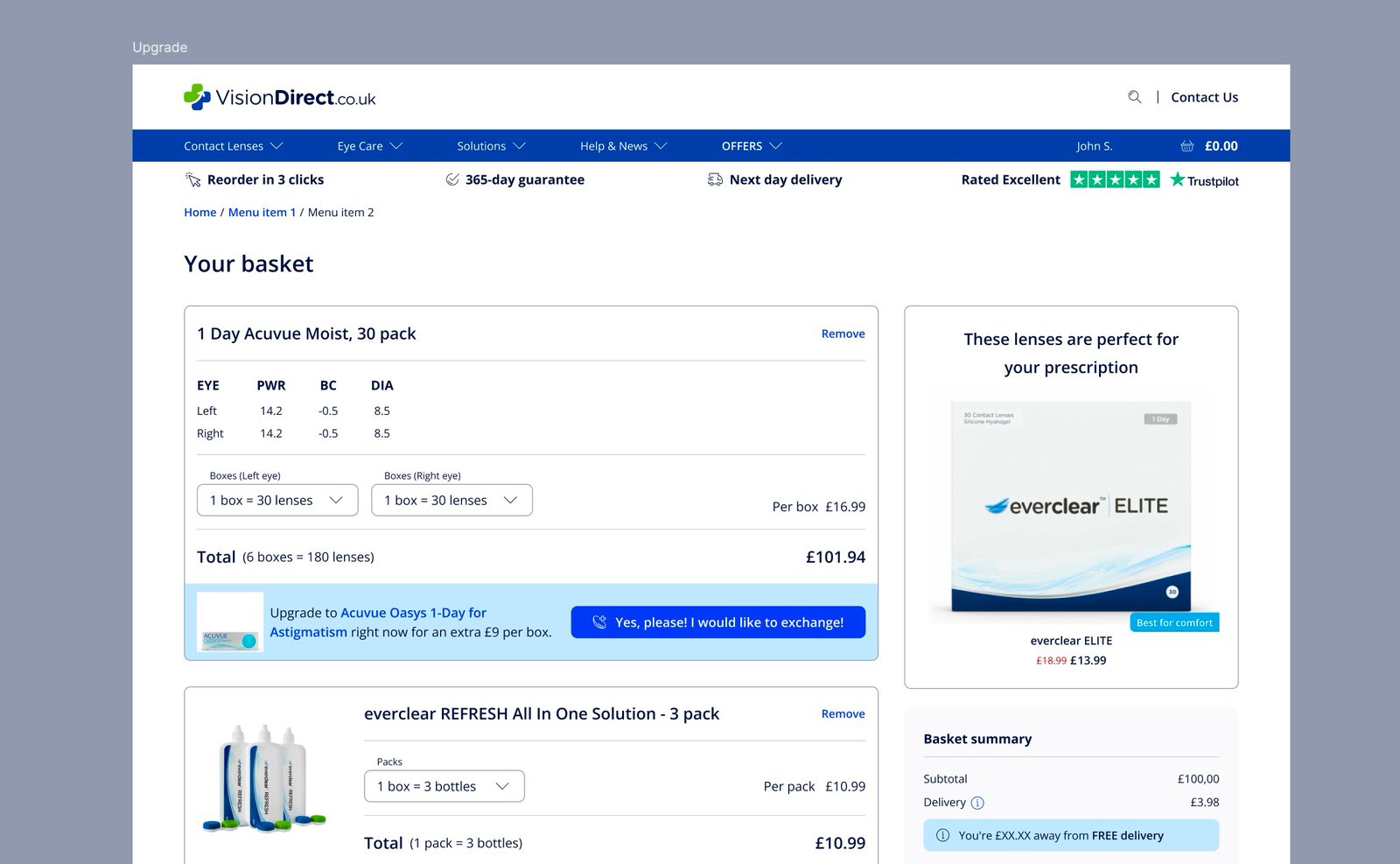The height and width of the screenshot is (864, 1400).
Task: Click the Delivery £3.98 amount
Action: pos(1204,802)
